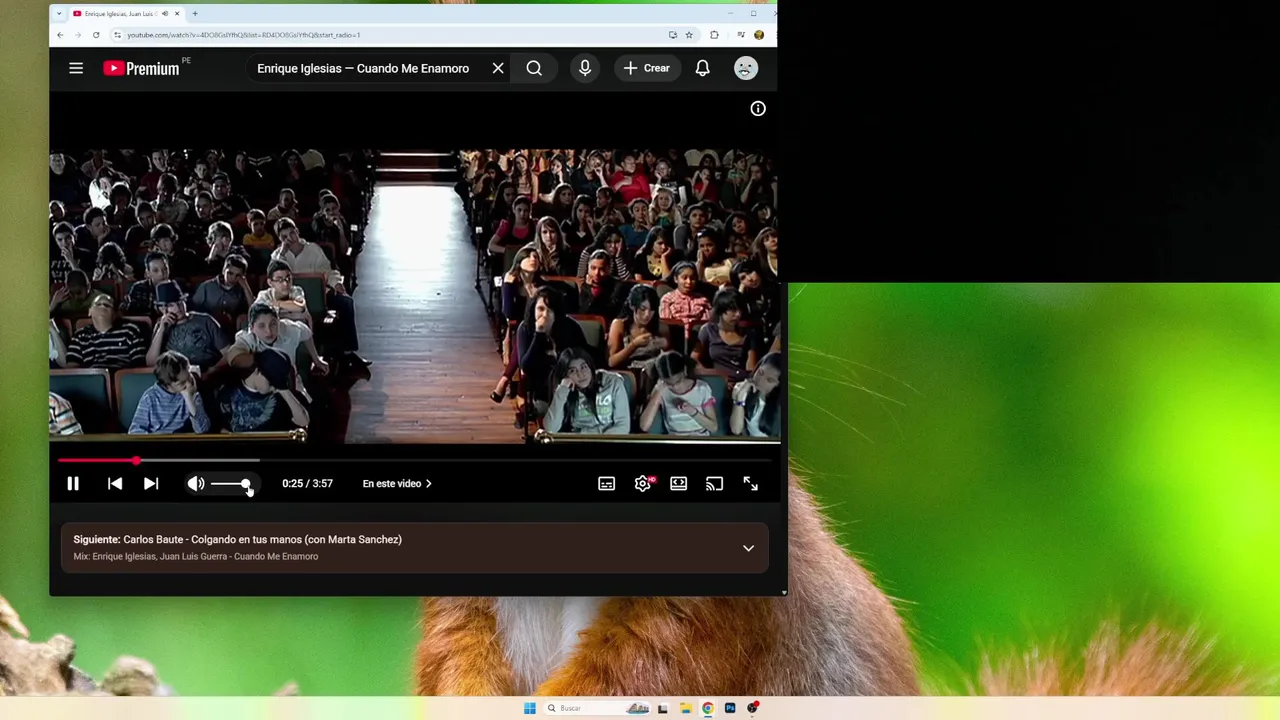Cast video to a TV
Image resolution: width=1280 pixels, height=720 pixels.
tap(714, 484)
